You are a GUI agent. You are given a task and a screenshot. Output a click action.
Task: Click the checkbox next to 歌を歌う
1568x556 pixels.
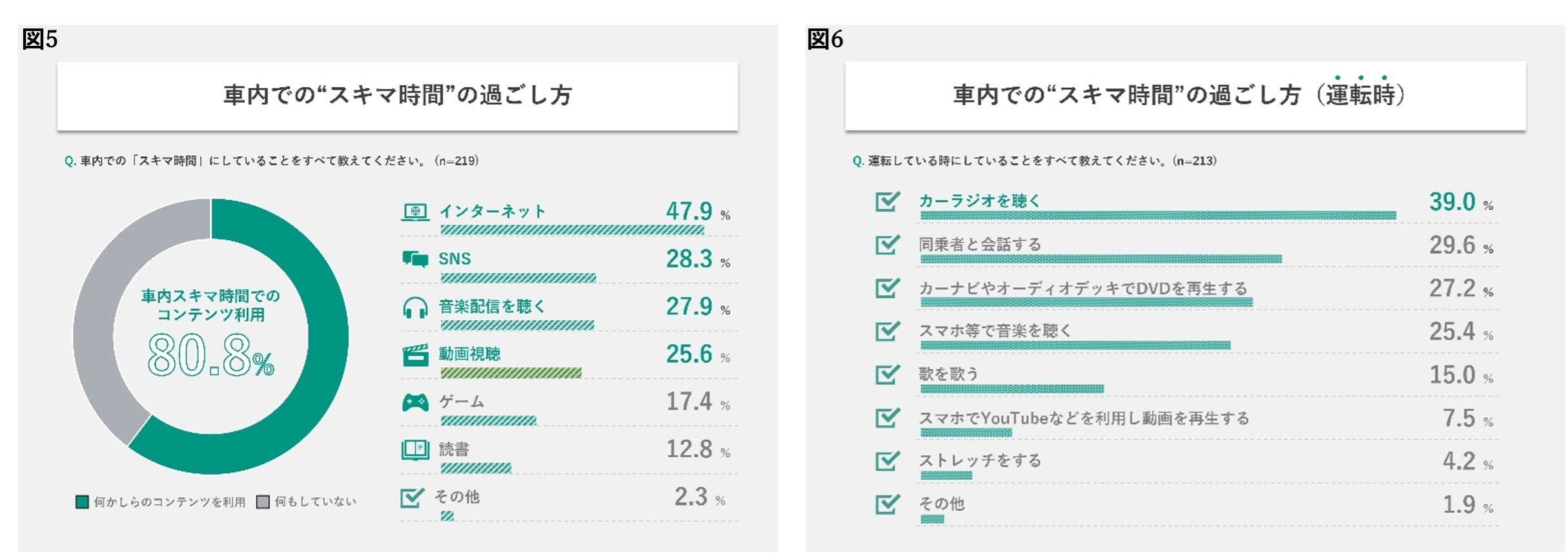coord(888,375)
